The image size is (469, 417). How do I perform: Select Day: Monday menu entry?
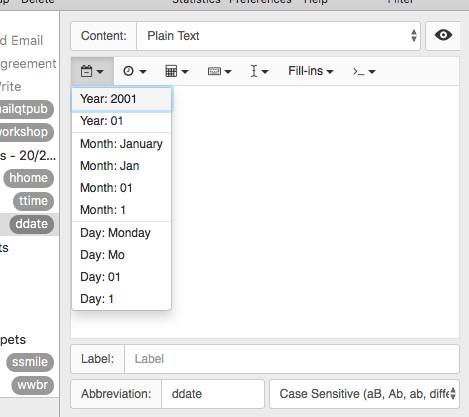tap(122, 233)
